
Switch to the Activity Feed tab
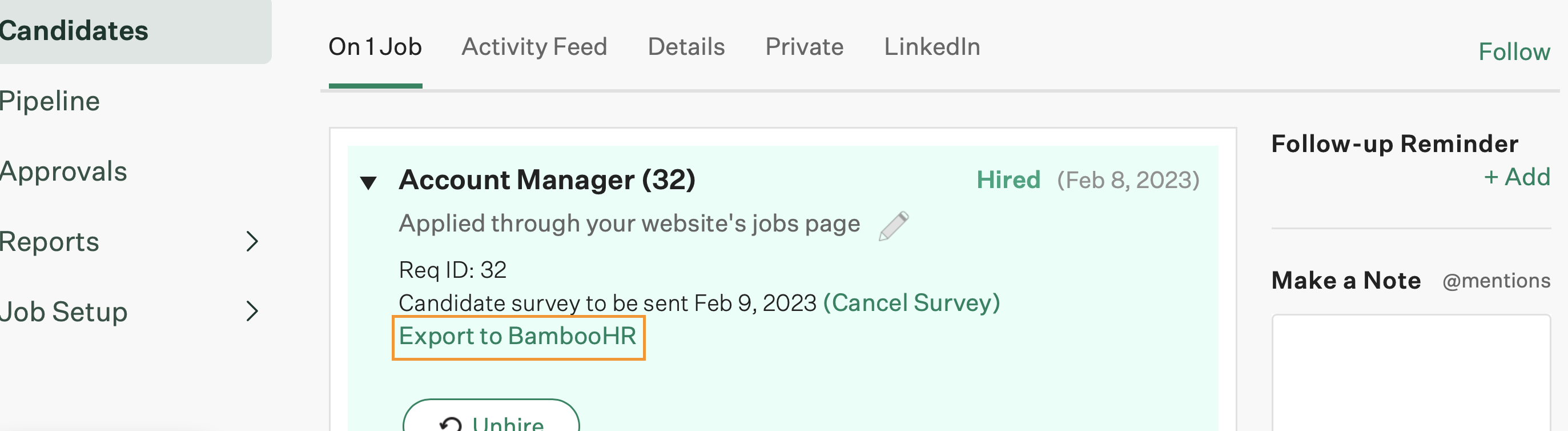click(x=534, y=46)
